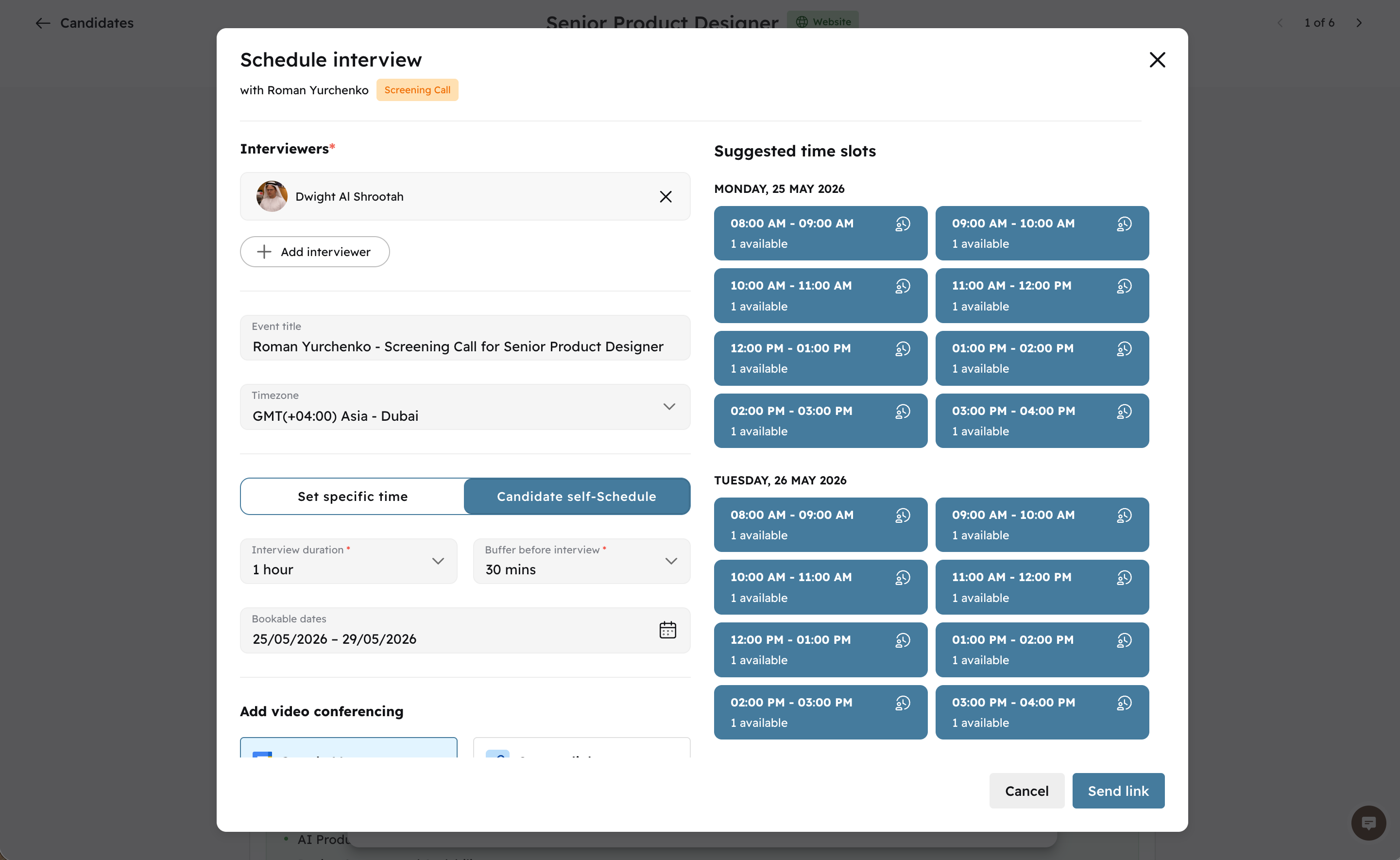Select Tuesday 03:00 PM - 04:00 PM slot
This screenshot has width=1400, height=860.
pos(1042,713)
